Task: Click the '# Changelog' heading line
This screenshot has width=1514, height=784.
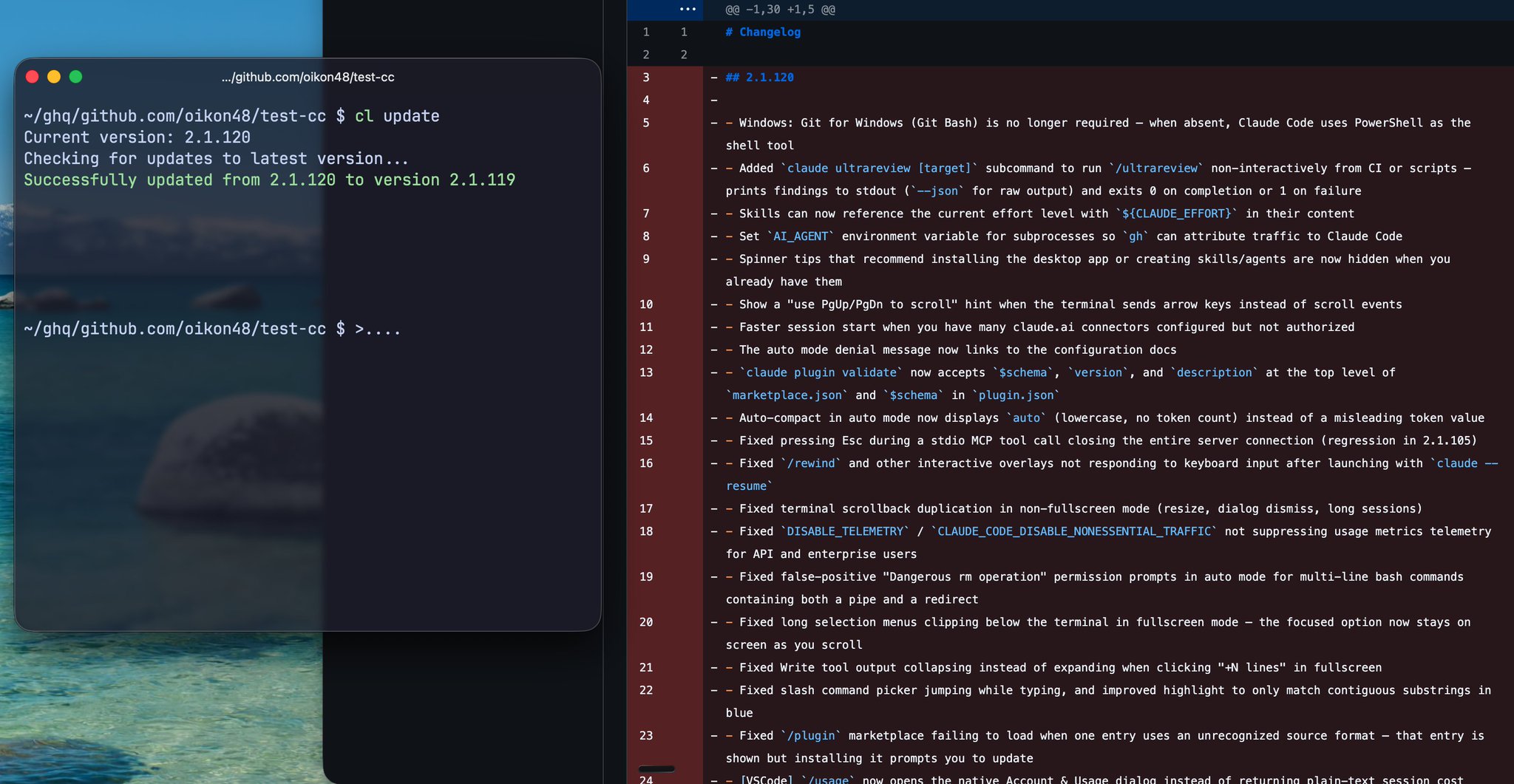Action: [763, 32]
